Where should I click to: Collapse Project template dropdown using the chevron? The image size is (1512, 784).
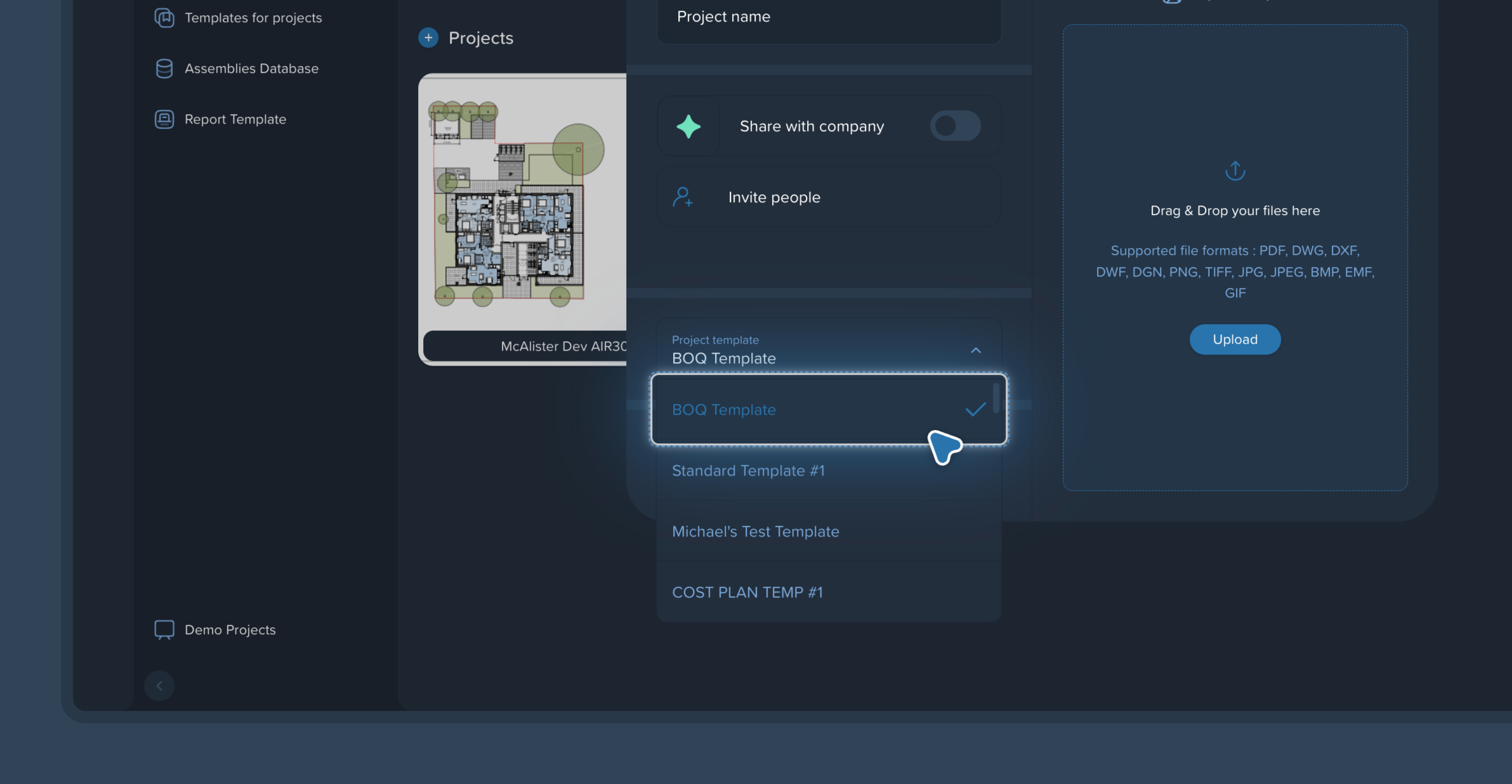pyautogui.click(x=976, y=350)
